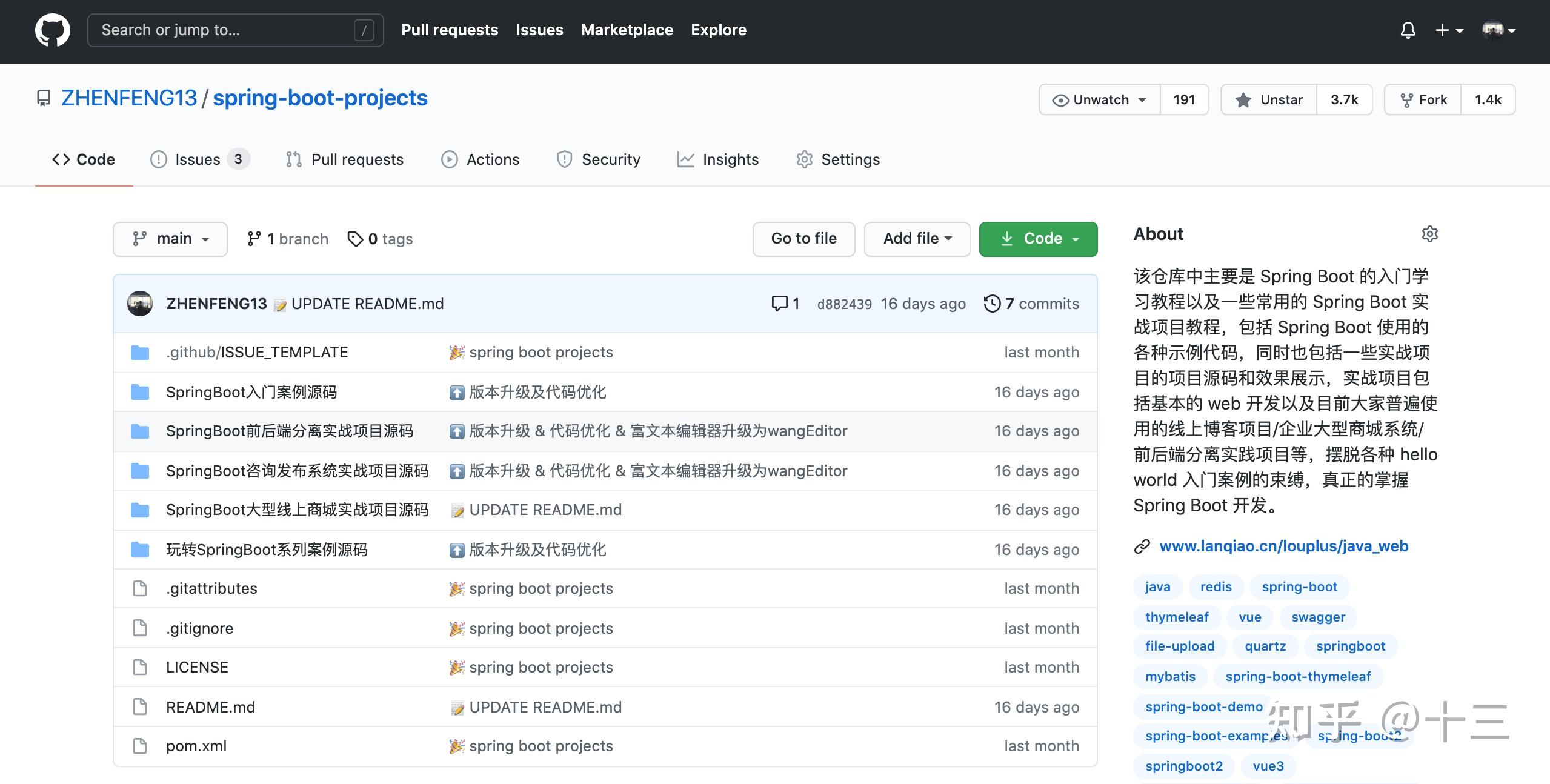Click the About settings gear icon
1550x784 pixels.
pos(1429,234)
